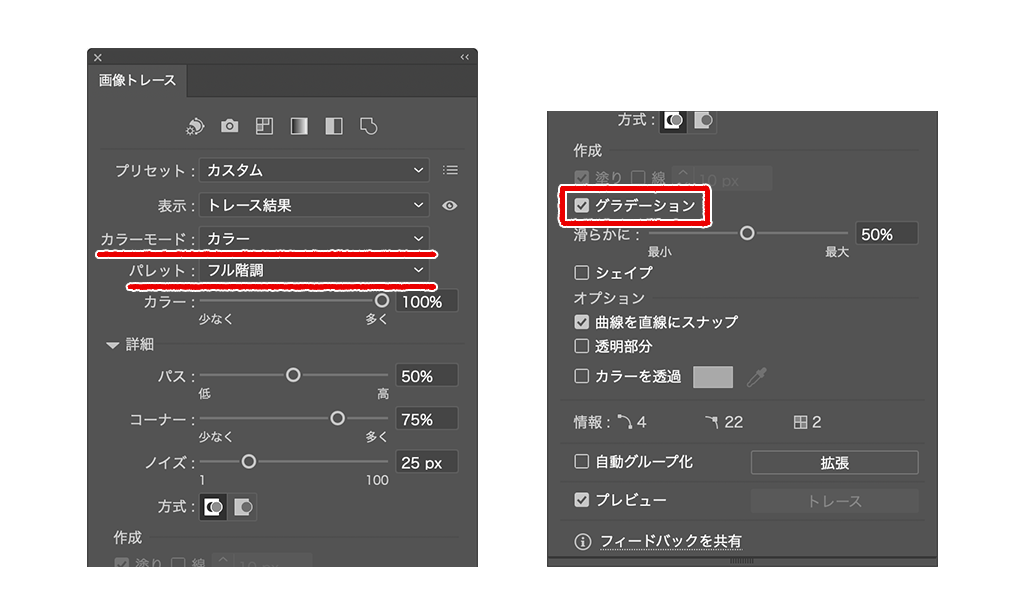The width and height of the screenshot is (1024, 600).
Task: Click the 滑らかに slider handle
Action: tap(747, 233)
